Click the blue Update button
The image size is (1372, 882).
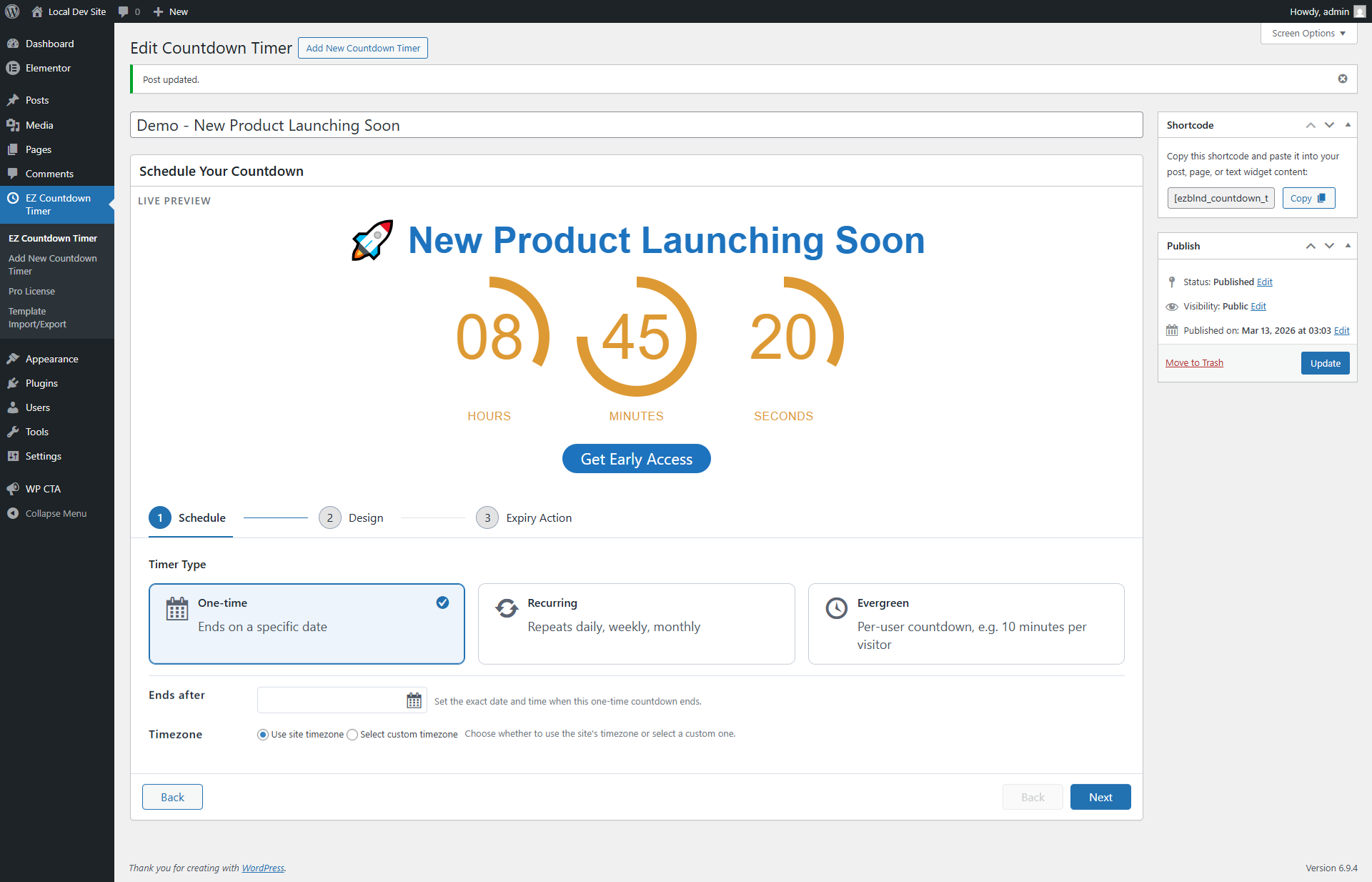click(1324, 363)
